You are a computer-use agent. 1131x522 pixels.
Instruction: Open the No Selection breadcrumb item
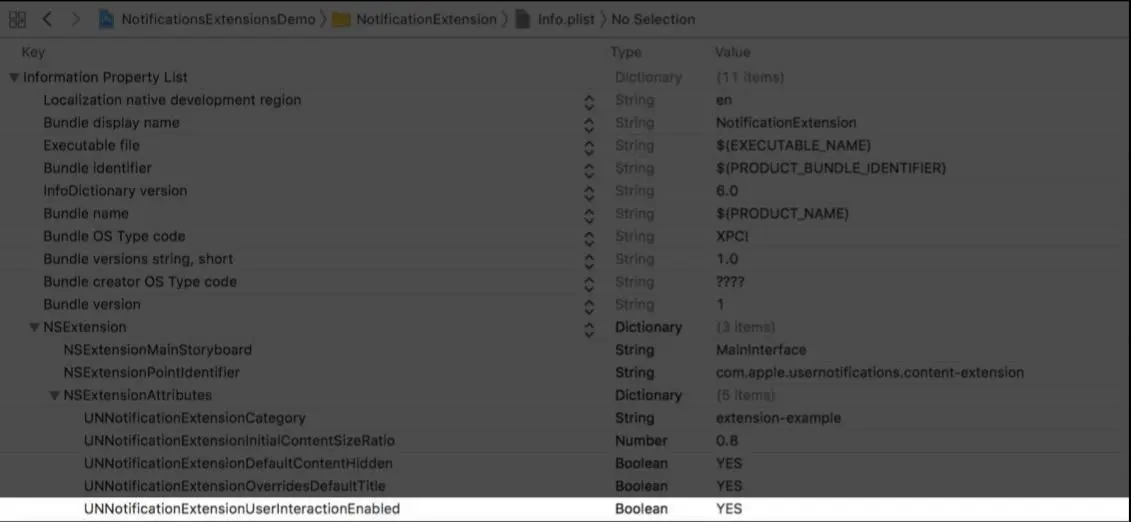point(653,19)
